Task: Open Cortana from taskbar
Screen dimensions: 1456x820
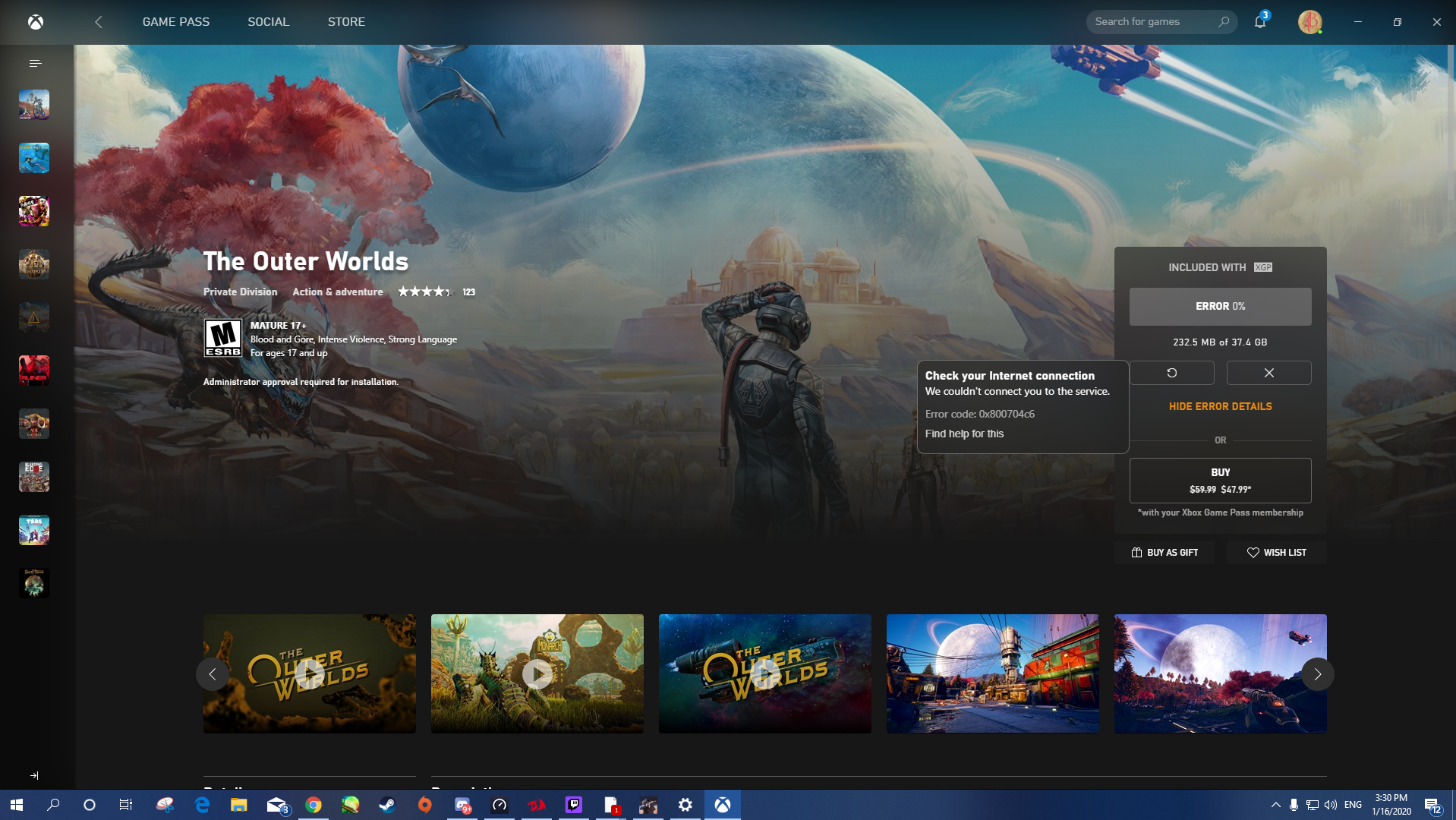Action: [x=90, y=805]
